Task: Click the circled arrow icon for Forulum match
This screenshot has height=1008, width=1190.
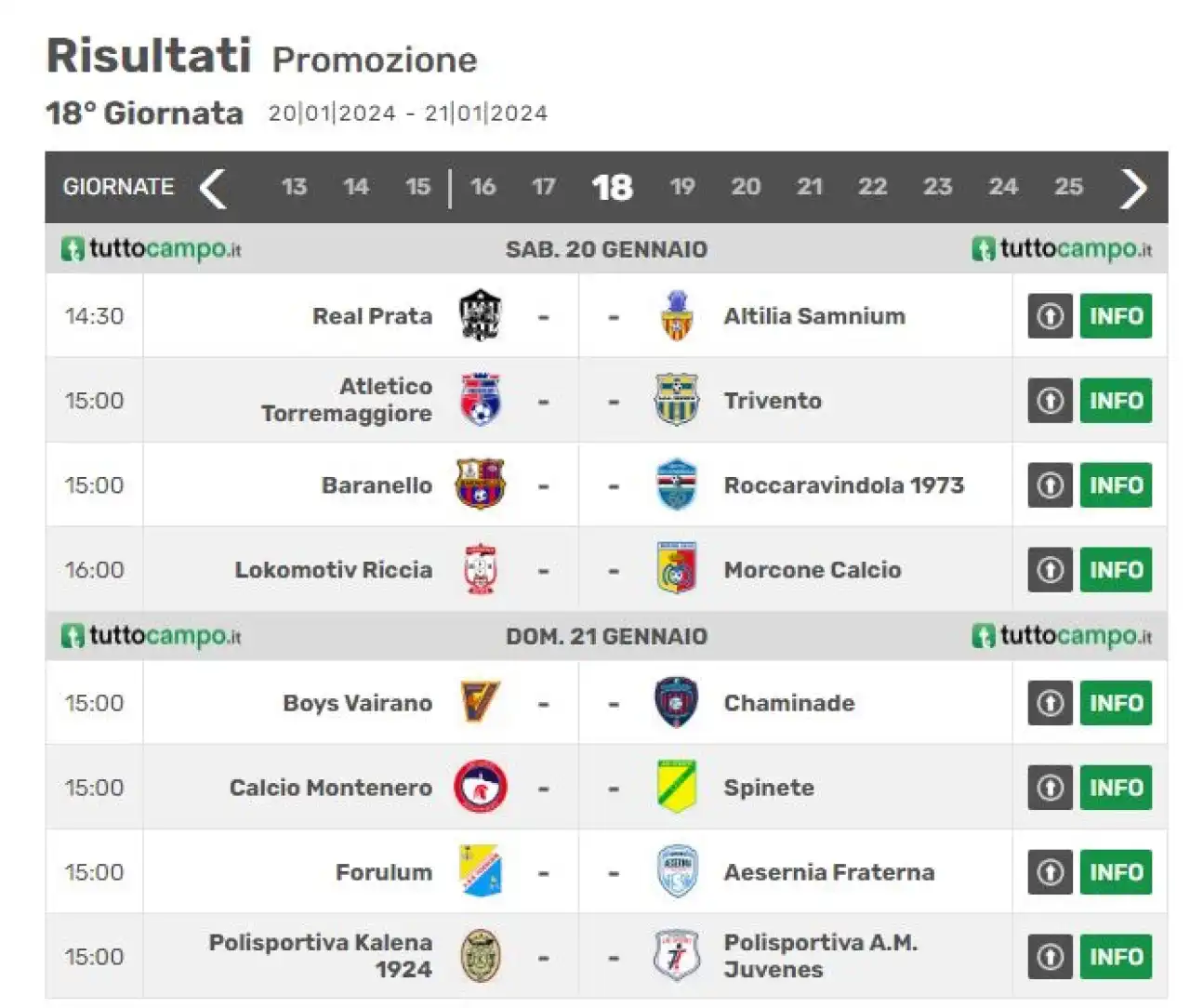Action: pos(1051,872)
